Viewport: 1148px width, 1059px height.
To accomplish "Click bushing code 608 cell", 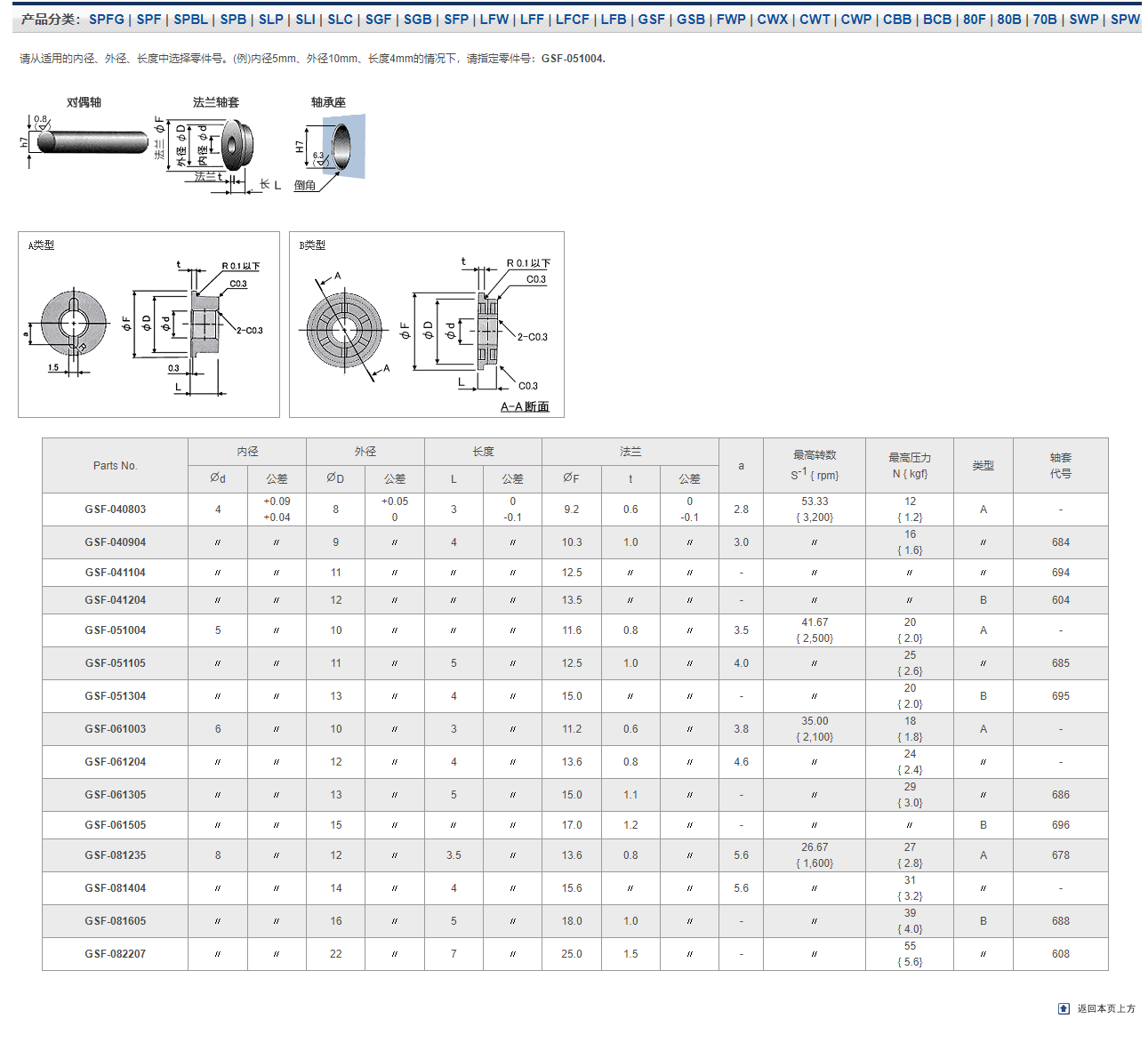I will [1061, 954].
